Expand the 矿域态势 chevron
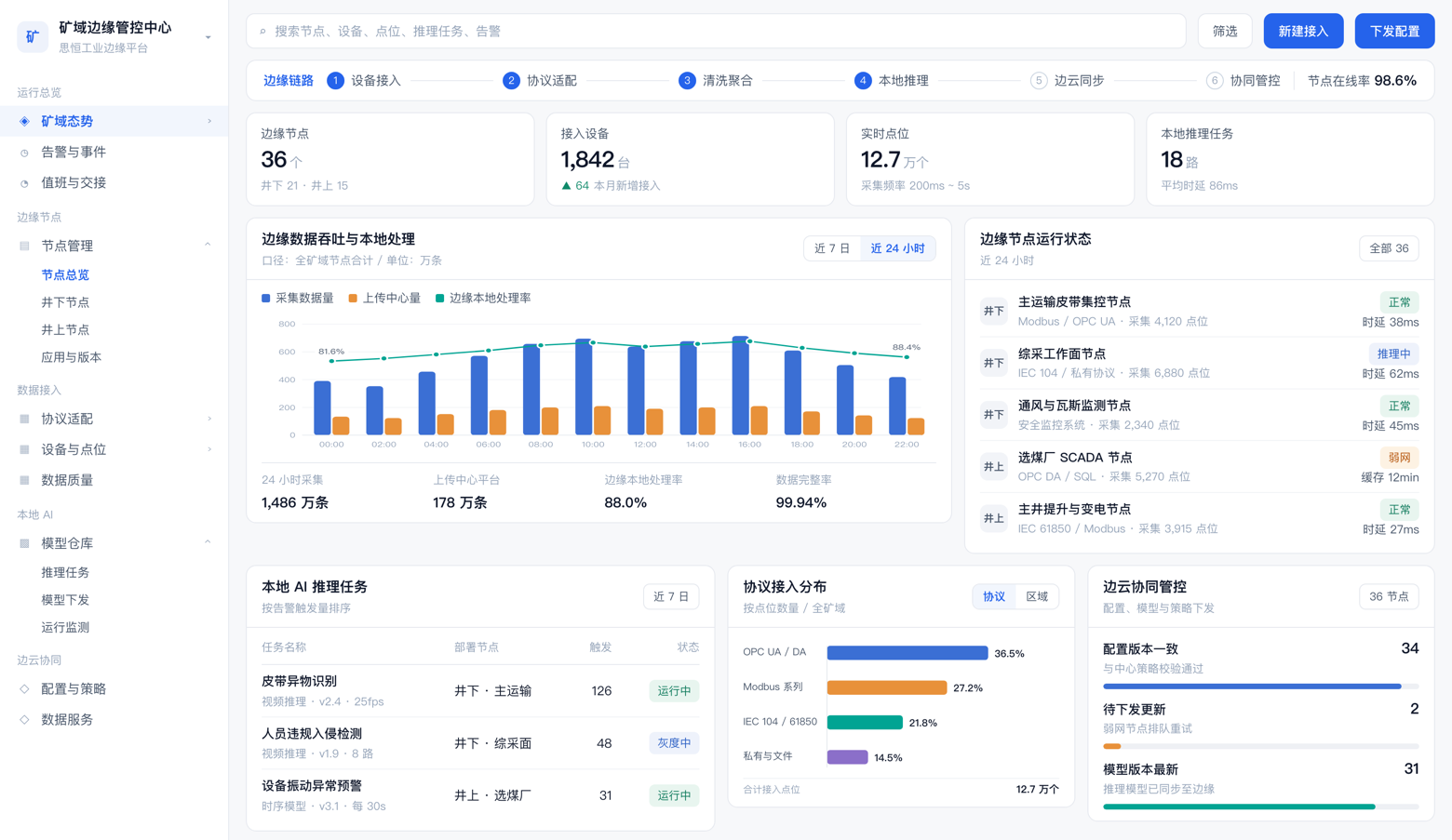Image resolution: width=1452 pixels, height=840 pixels. tap(209, 121)
